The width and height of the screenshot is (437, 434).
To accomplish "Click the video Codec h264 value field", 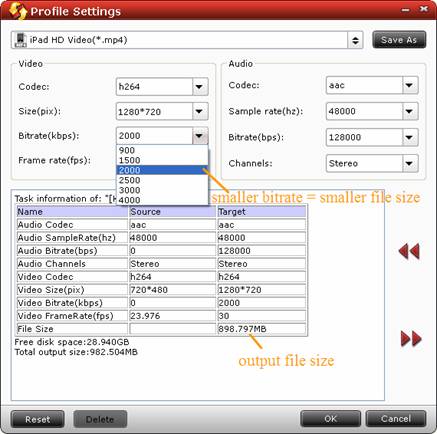I will [x=154, y=87].
